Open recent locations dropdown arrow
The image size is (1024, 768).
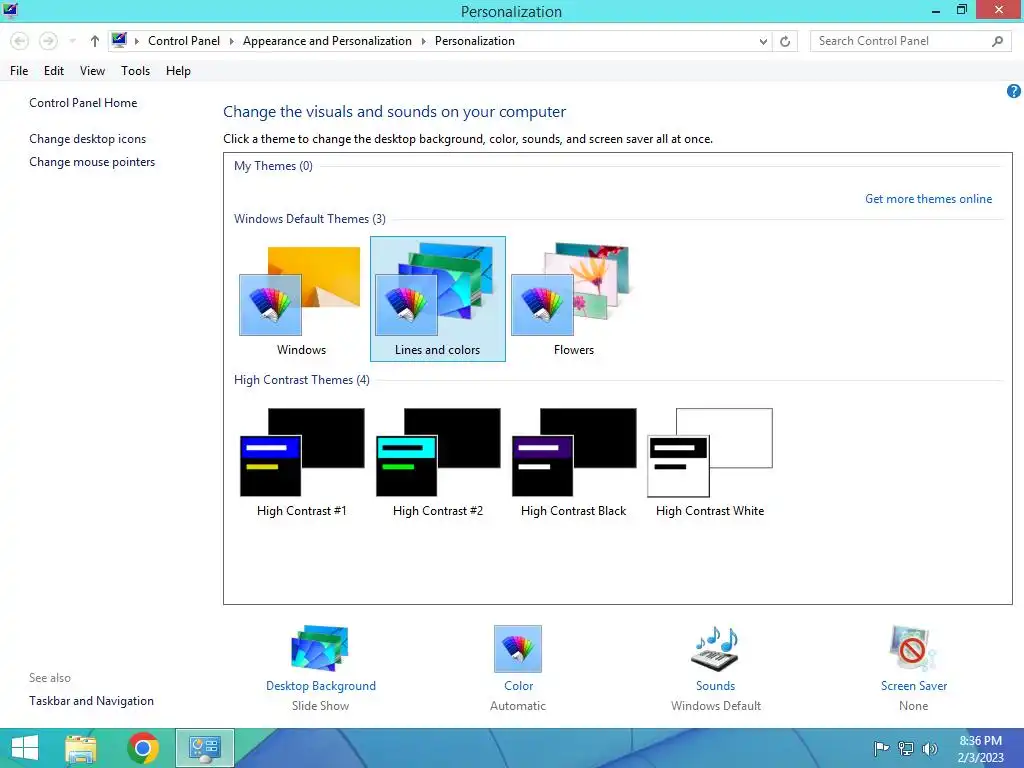(x=72, y=41)
